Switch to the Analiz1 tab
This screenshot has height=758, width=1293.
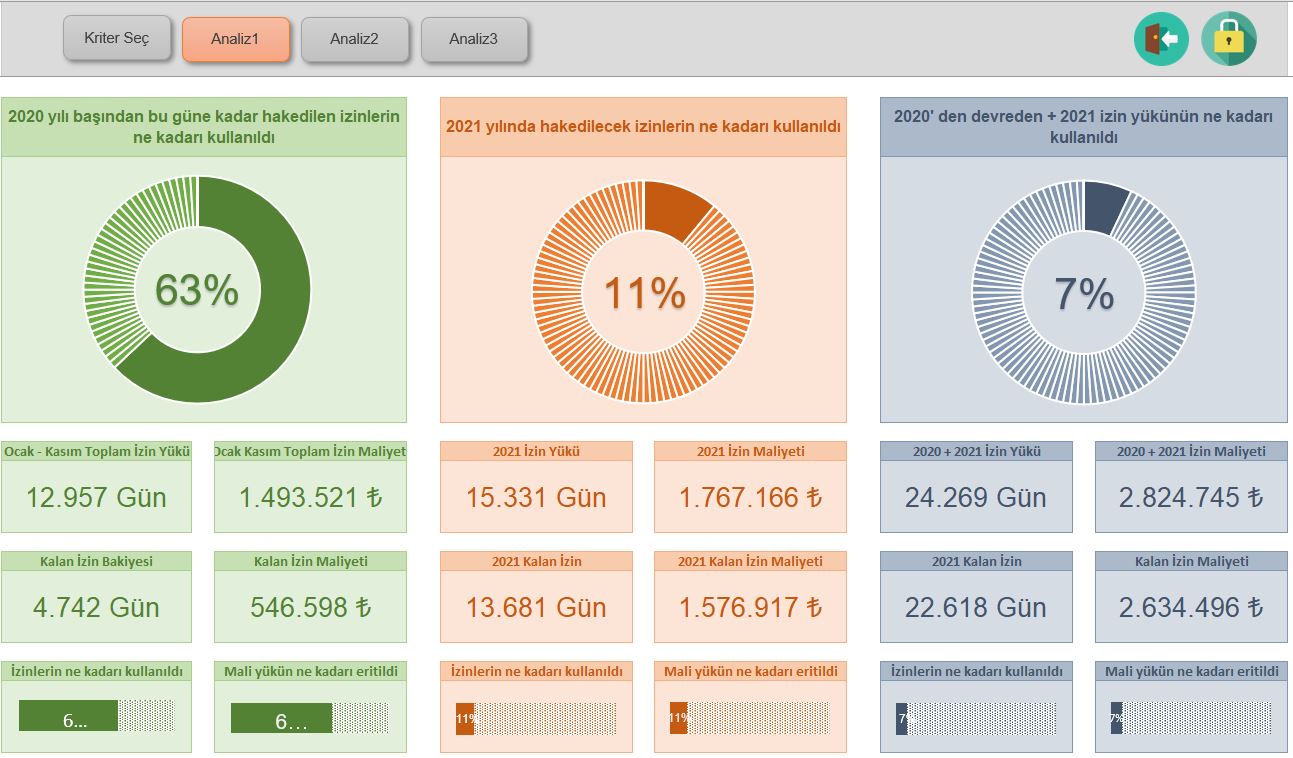pos(236,40)
